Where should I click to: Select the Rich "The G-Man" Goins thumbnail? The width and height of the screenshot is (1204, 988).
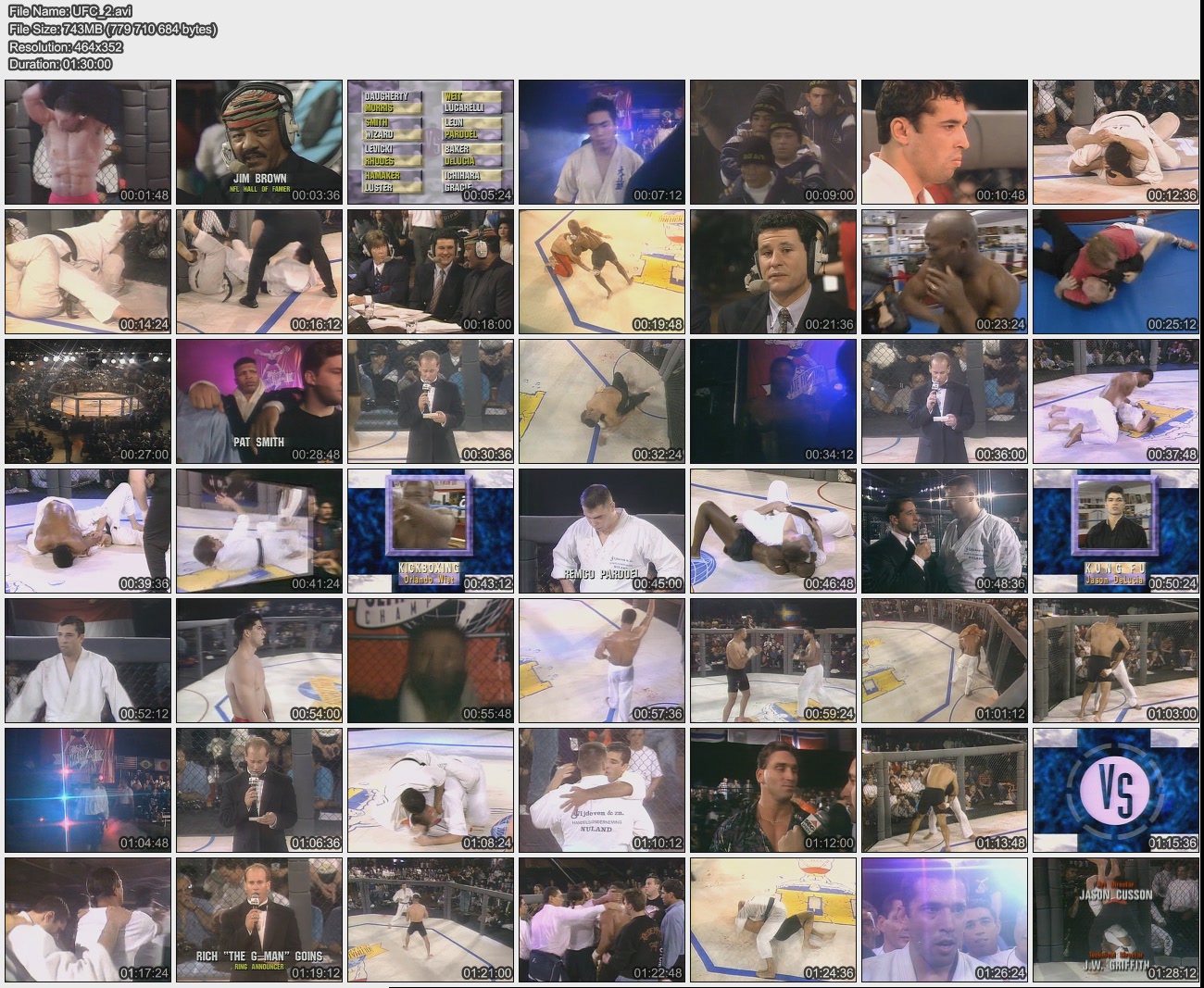point(258,919)
